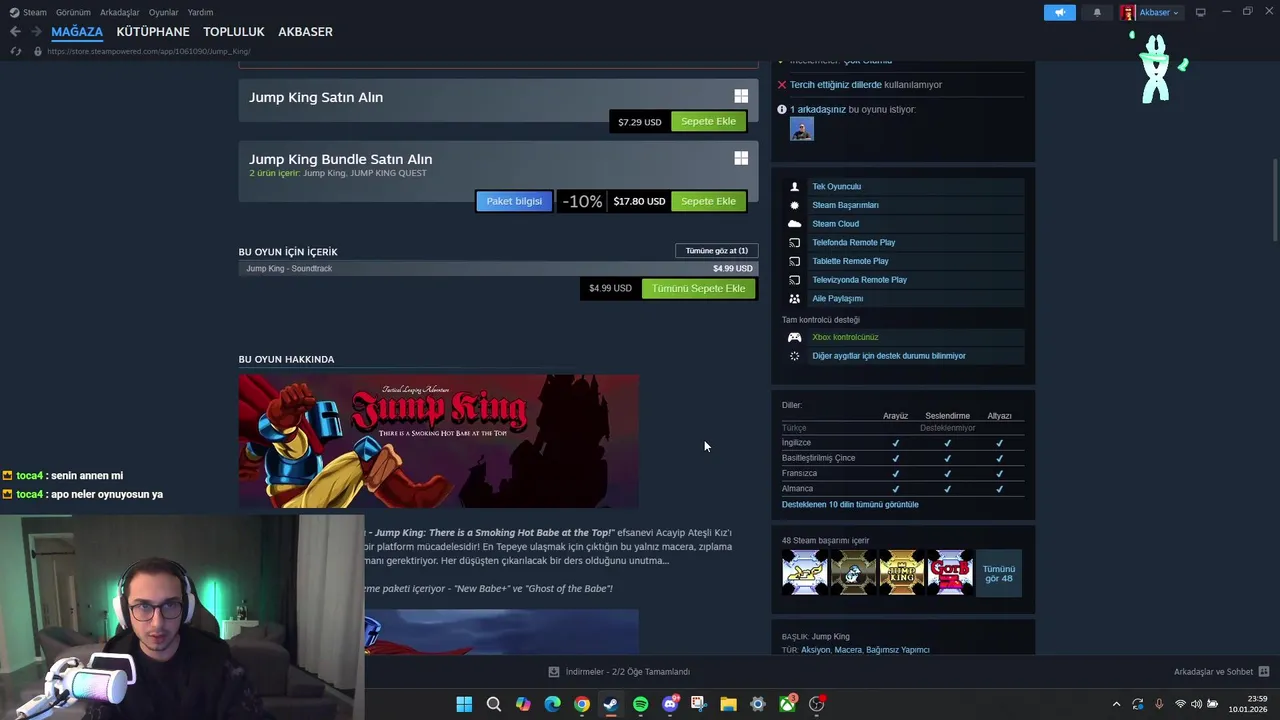The height and width of the screenshot is (720, 1280).
Task: Click the Steam icon in the taskbar
Action: point(611,704)
